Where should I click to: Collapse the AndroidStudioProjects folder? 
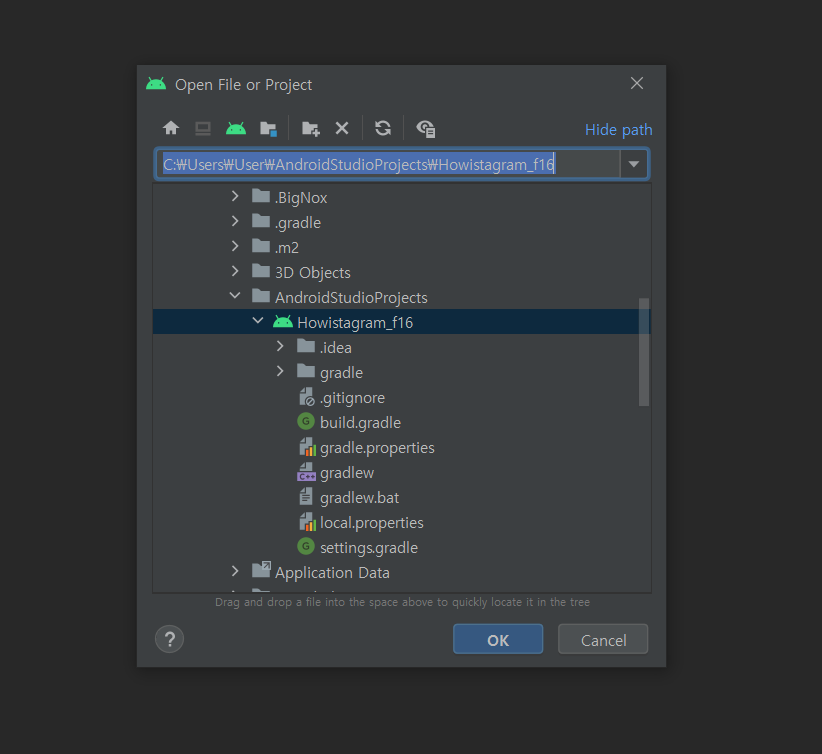coord(235,296)
